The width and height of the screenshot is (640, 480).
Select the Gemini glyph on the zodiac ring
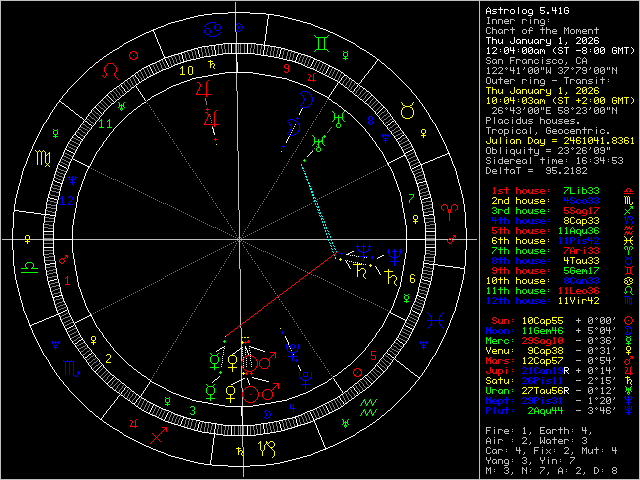click(x=321, y=44)
